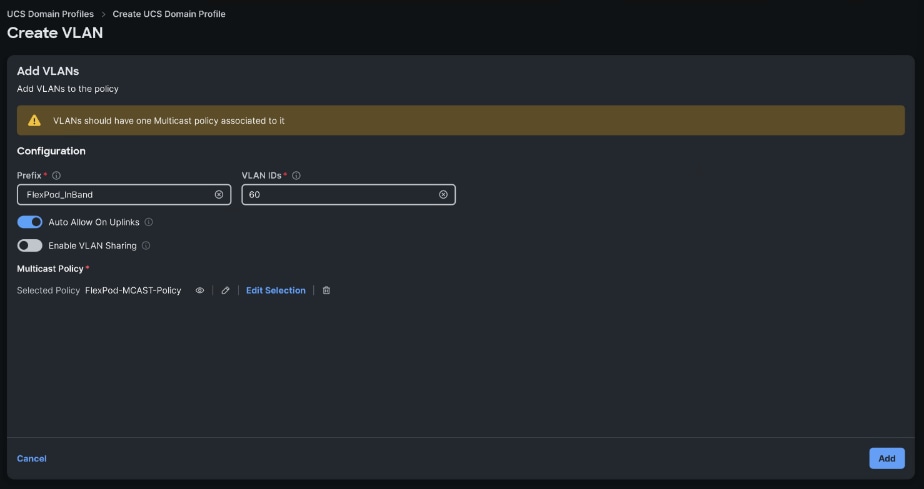Click the Prefix input field
The image size is (924, 489).
point(124,194)
